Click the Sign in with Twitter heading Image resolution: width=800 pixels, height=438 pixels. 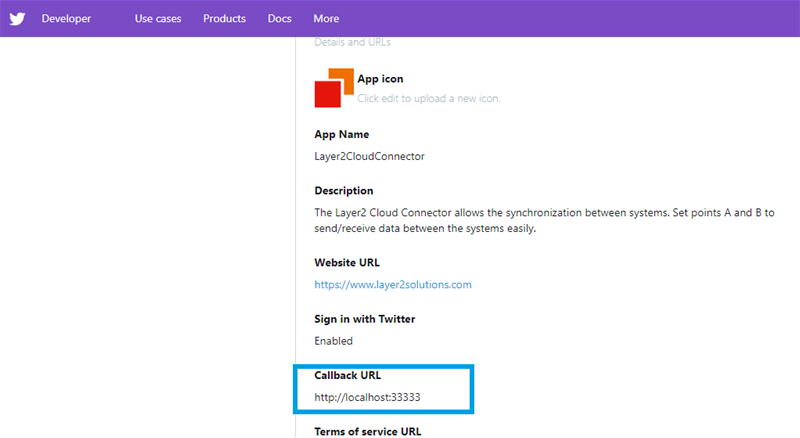pos(364,319)
